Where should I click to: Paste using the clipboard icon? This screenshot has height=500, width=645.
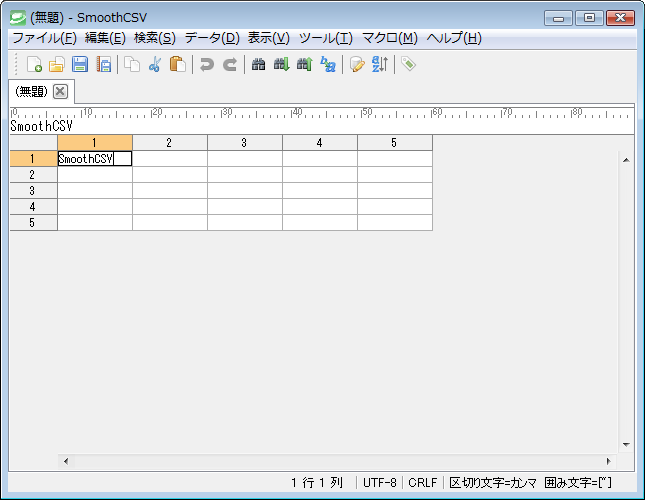coord(178,65)
